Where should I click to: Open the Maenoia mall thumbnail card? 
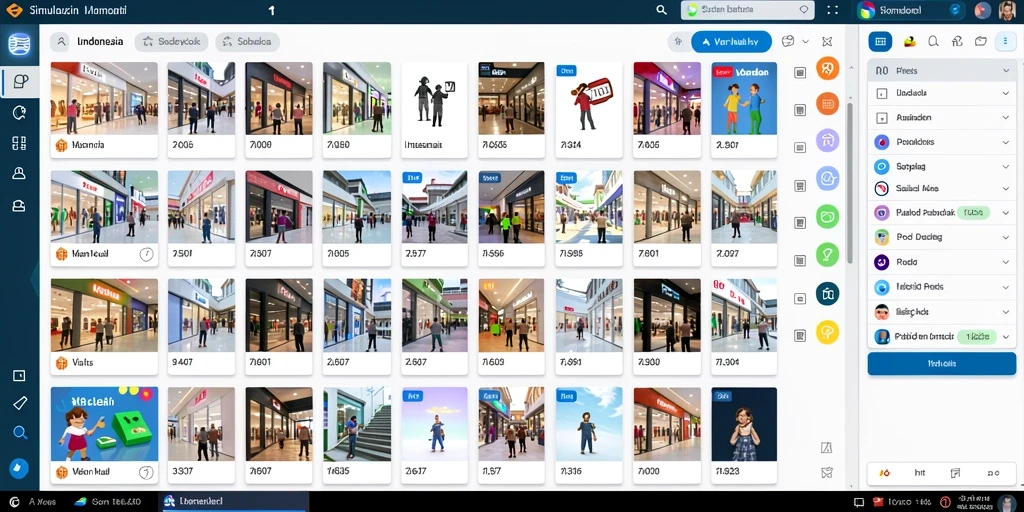coord(104,110)
